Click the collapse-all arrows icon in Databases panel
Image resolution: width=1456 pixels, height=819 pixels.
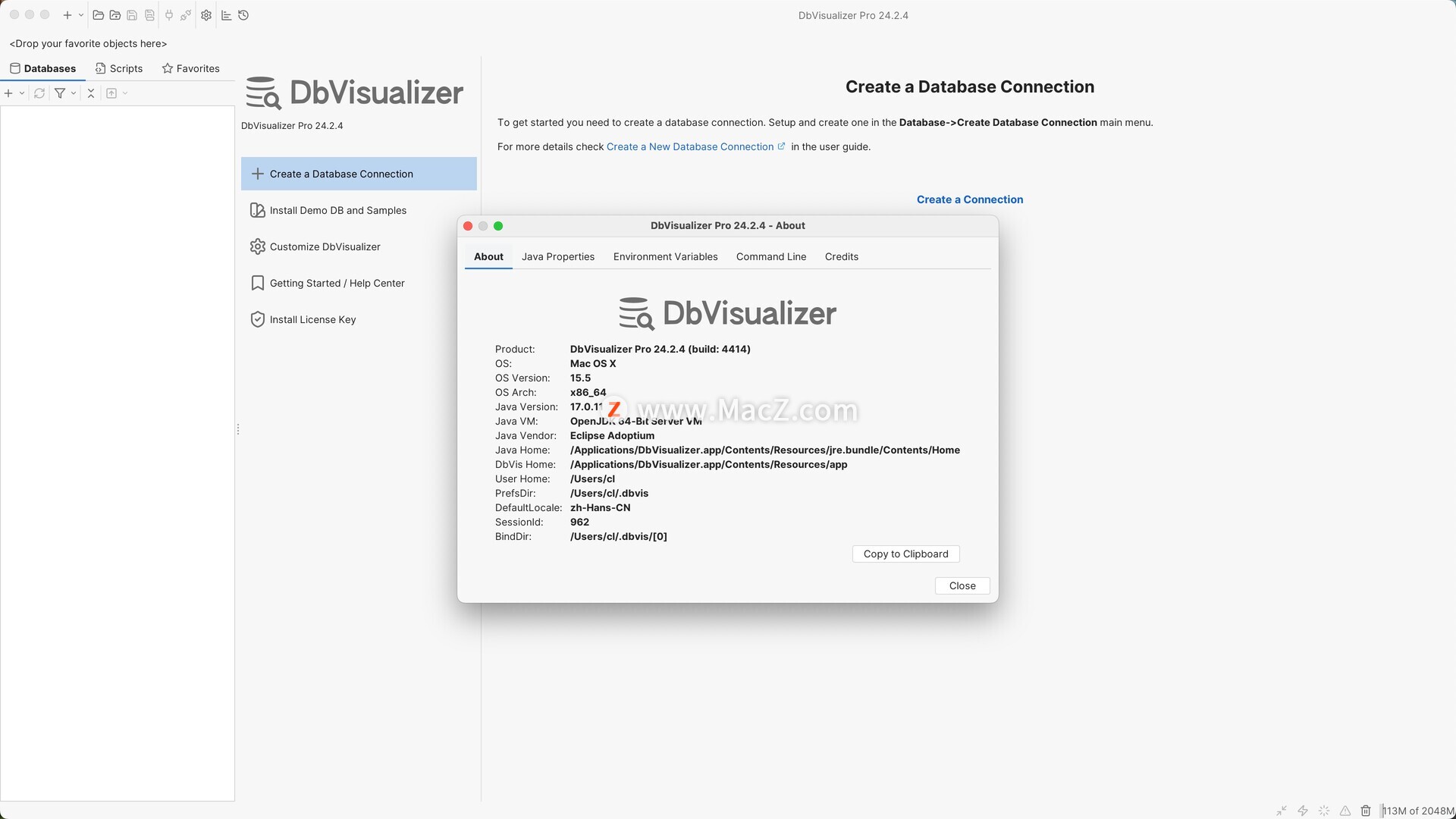pos(91,93)
